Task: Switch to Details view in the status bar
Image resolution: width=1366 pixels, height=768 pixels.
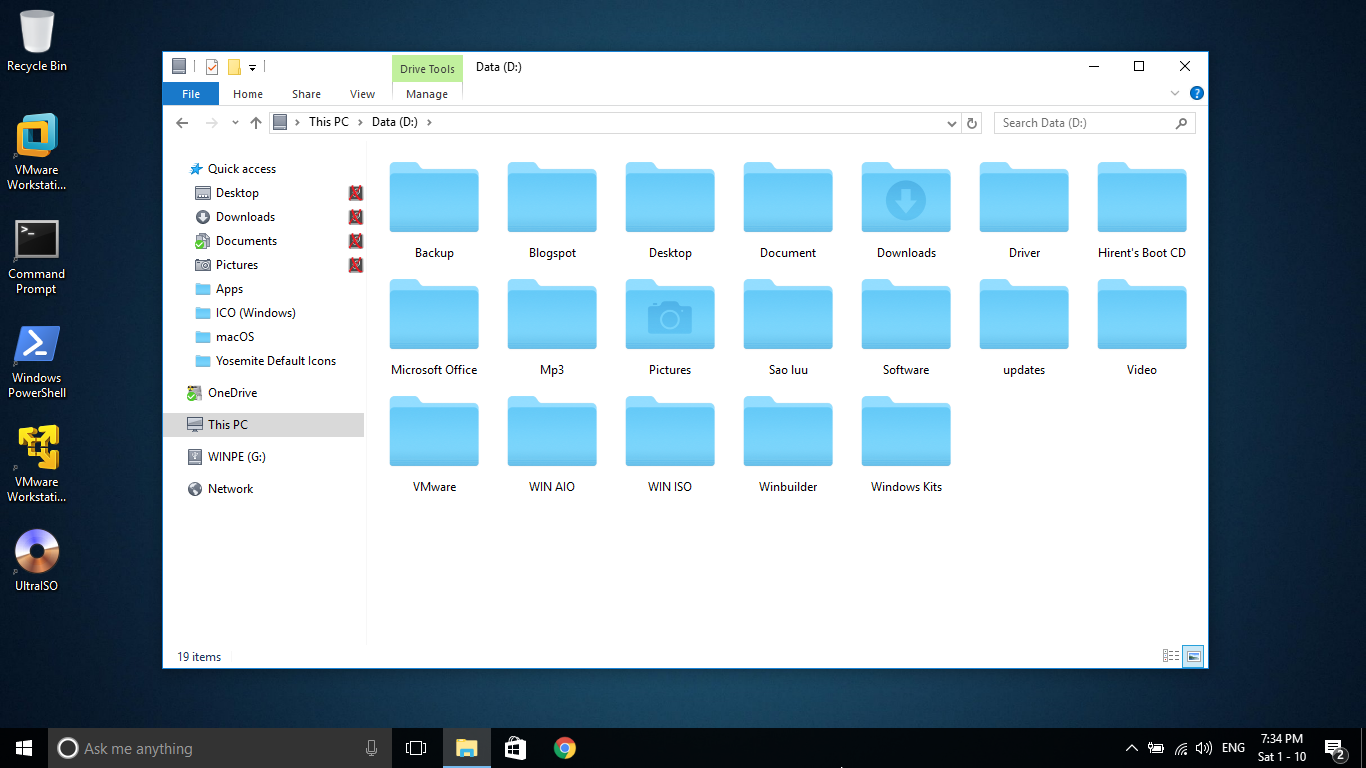Action: [x=1170, y=655]
